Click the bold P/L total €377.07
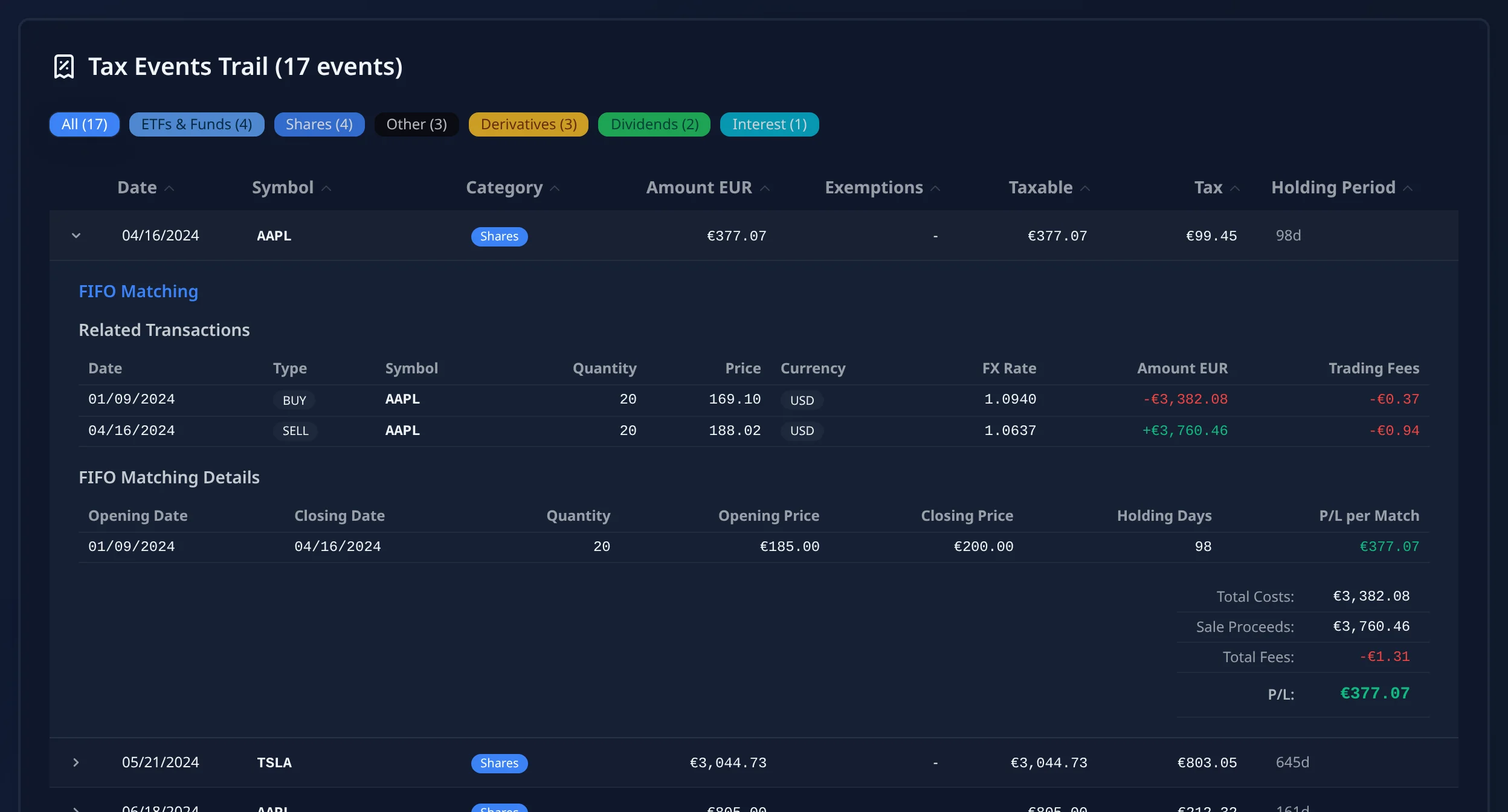Image resolution: width=1508 pixels, height=812 pixels. pyautogui.click(x=1374, y=694)
